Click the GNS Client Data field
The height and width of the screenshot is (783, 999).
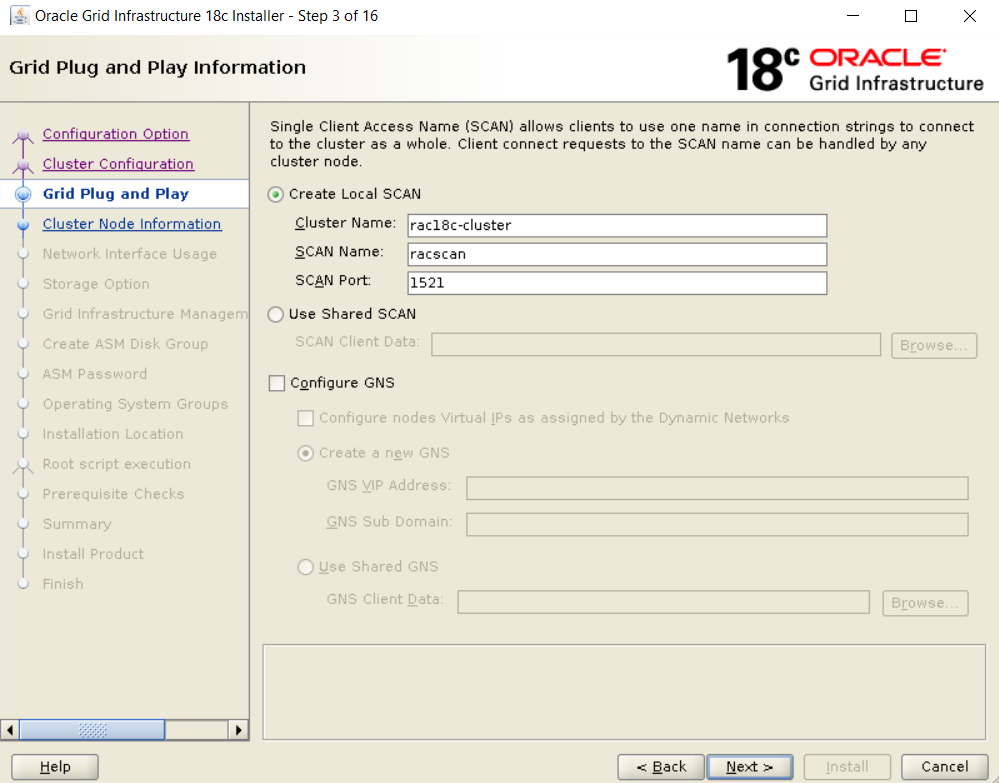click(x=663, y=602)
